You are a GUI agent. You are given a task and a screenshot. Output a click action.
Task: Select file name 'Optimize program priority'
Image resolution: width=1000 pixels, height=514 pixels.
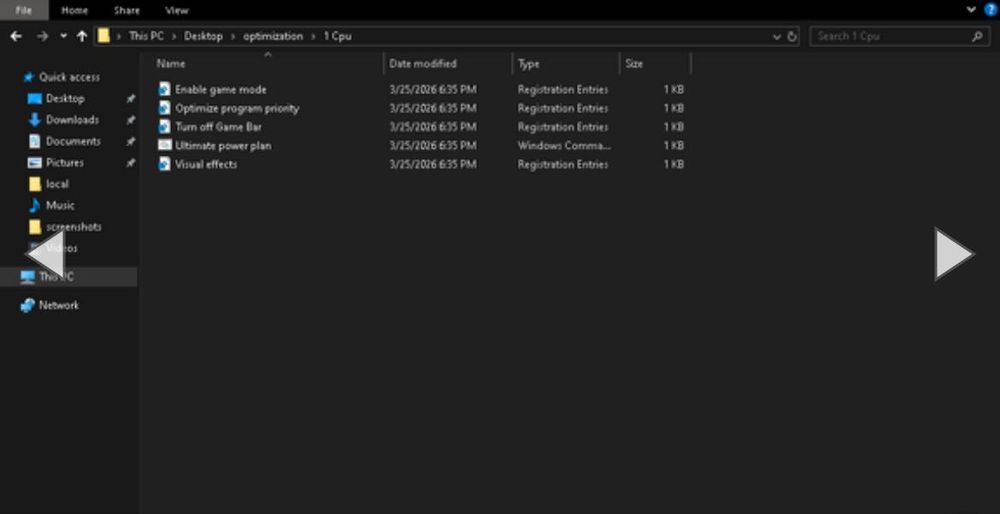[x=237, y=108]
